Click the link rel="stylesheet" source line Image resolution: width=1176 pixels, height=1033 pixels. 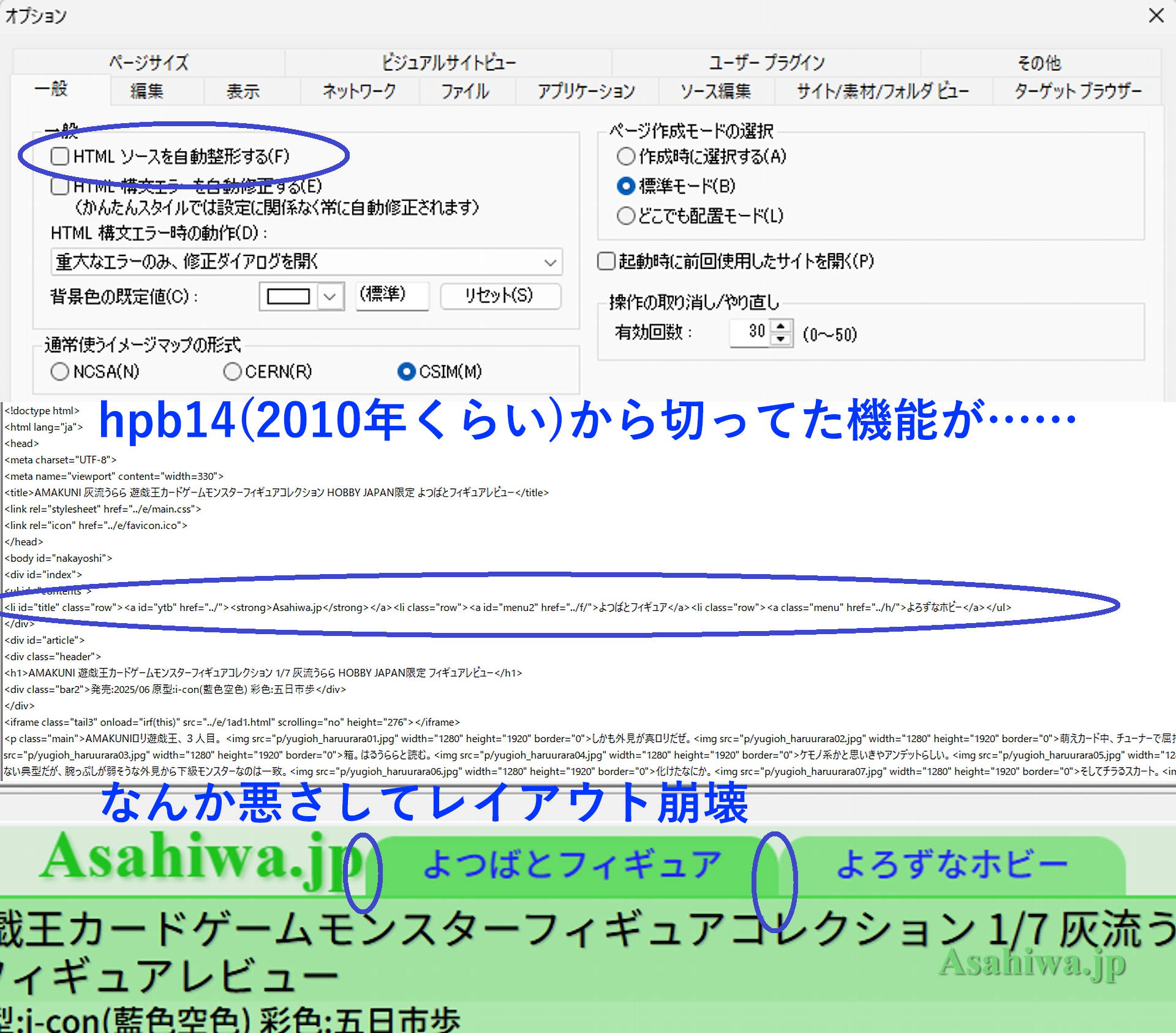(x=103, y=509)
